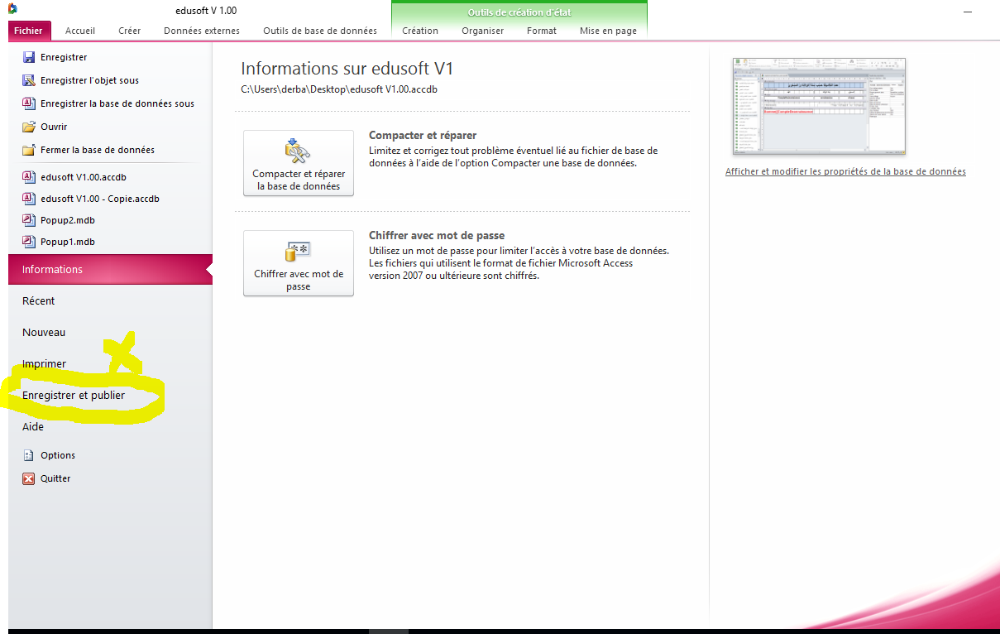The width and height of the screenshot is (1000, 634).
Task: Open recent file edusoft V1.00.accdb
Action: point(83,177)
